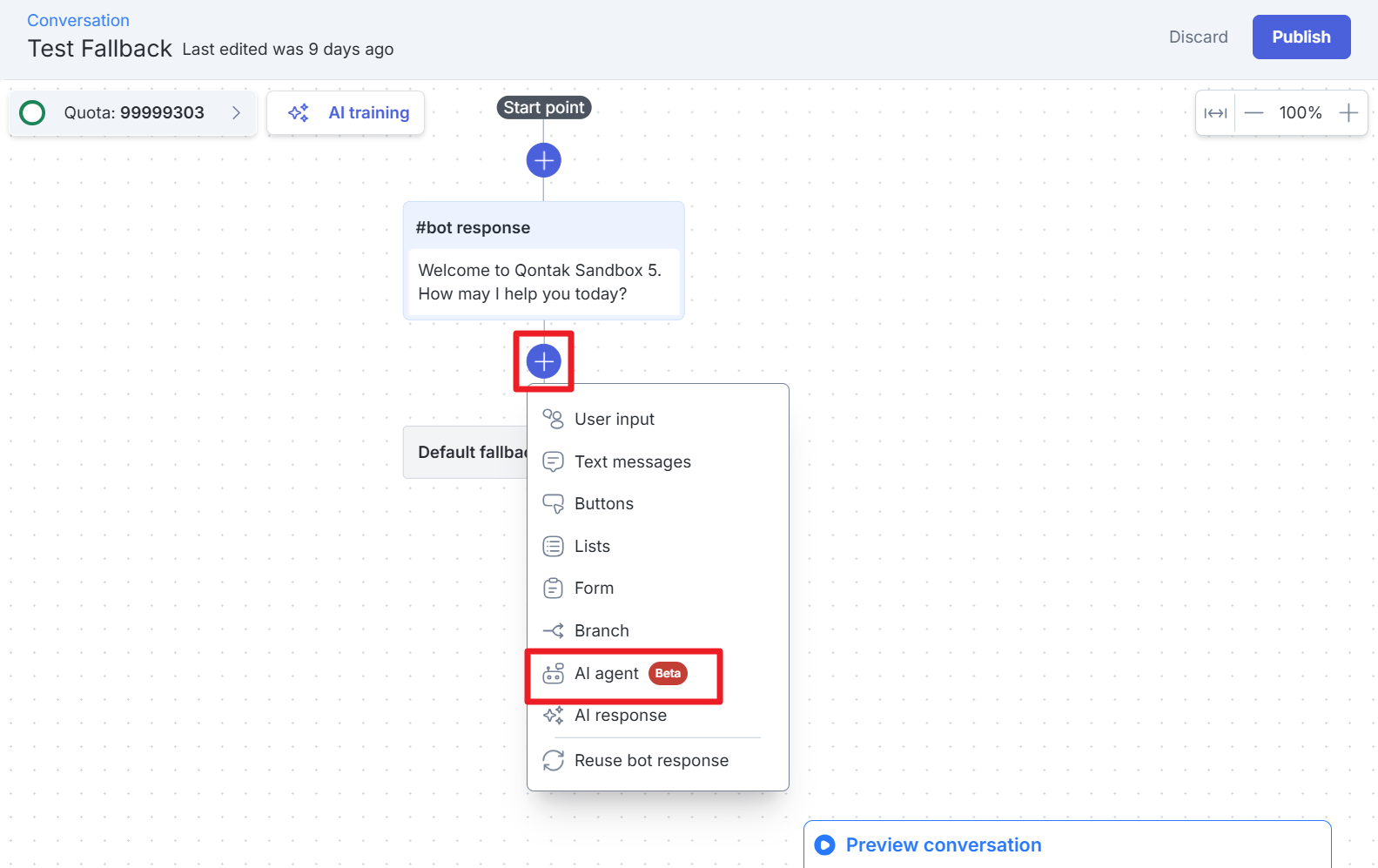1378x868 pixels.
Task: Click the plus button below bot response
Action: click(x=543, y=360)
